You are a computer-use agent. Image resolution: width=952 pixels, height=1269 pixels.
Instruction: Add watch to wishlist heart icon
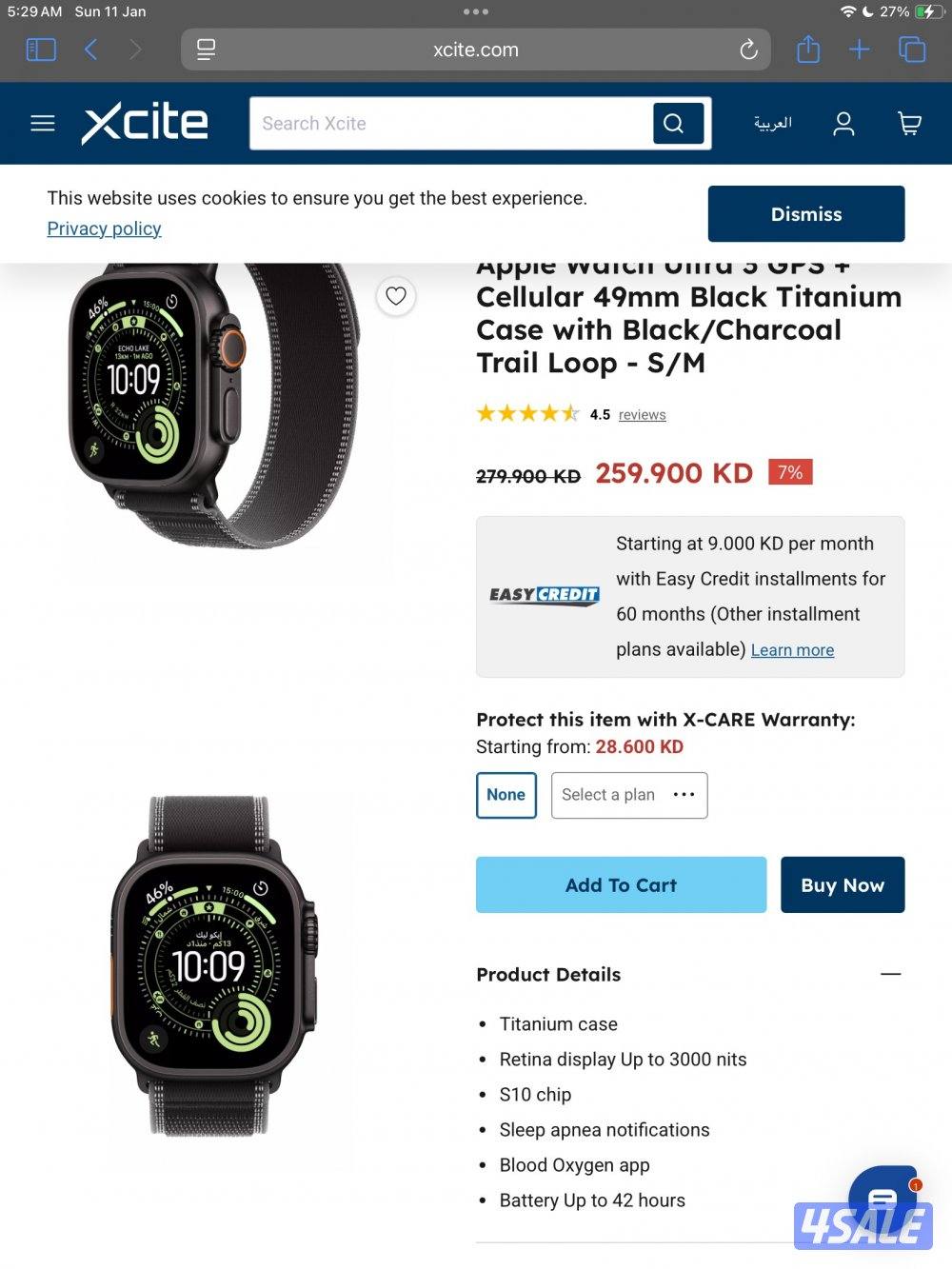(x=396, y=296)
